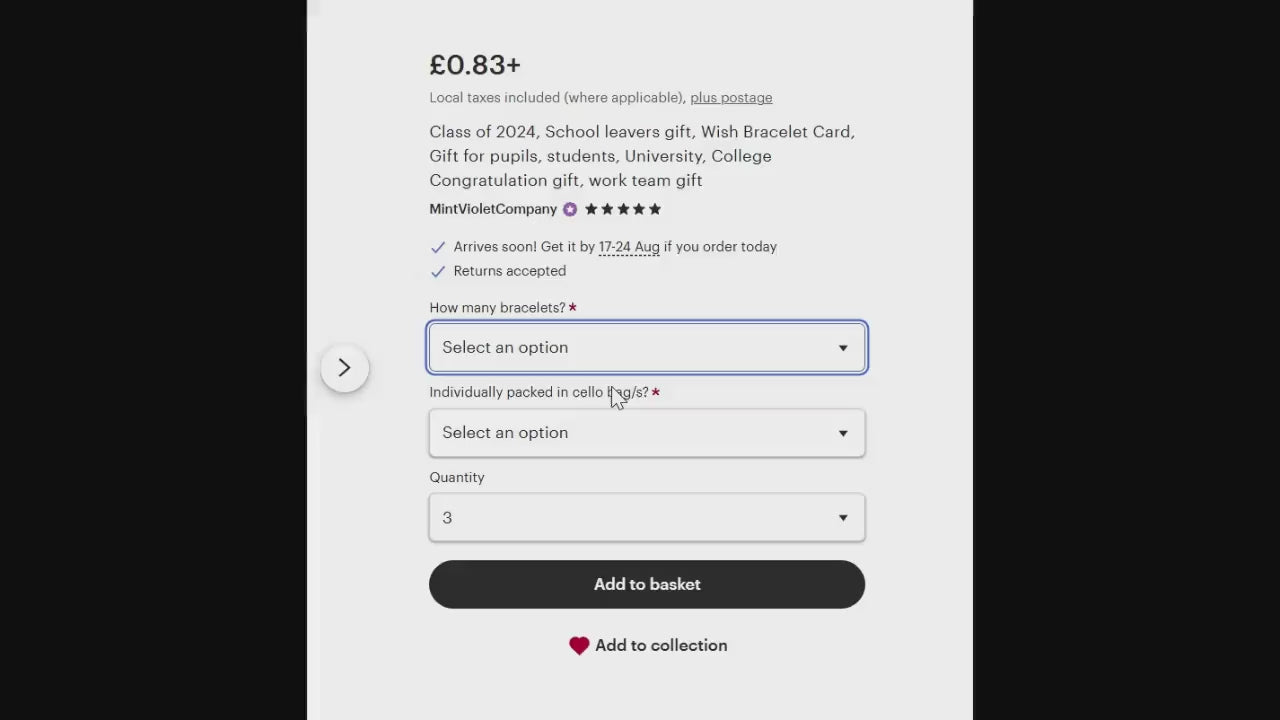Viewport: 1280px width, 720px height.
Task: Click the purple Star Seller badge
Action: tap(570, 209)
